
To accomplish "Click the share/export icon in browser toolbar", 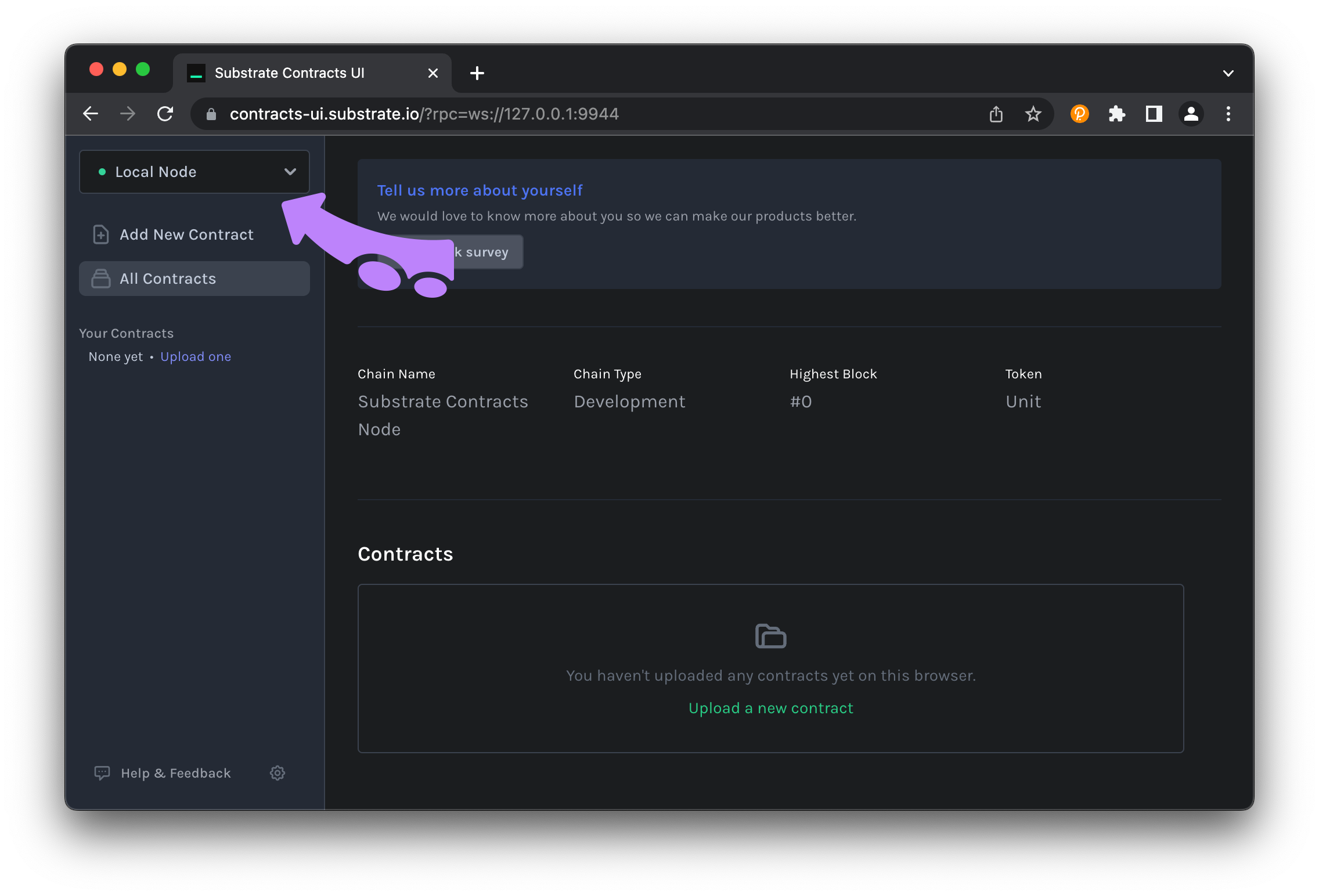I will 997,113.
